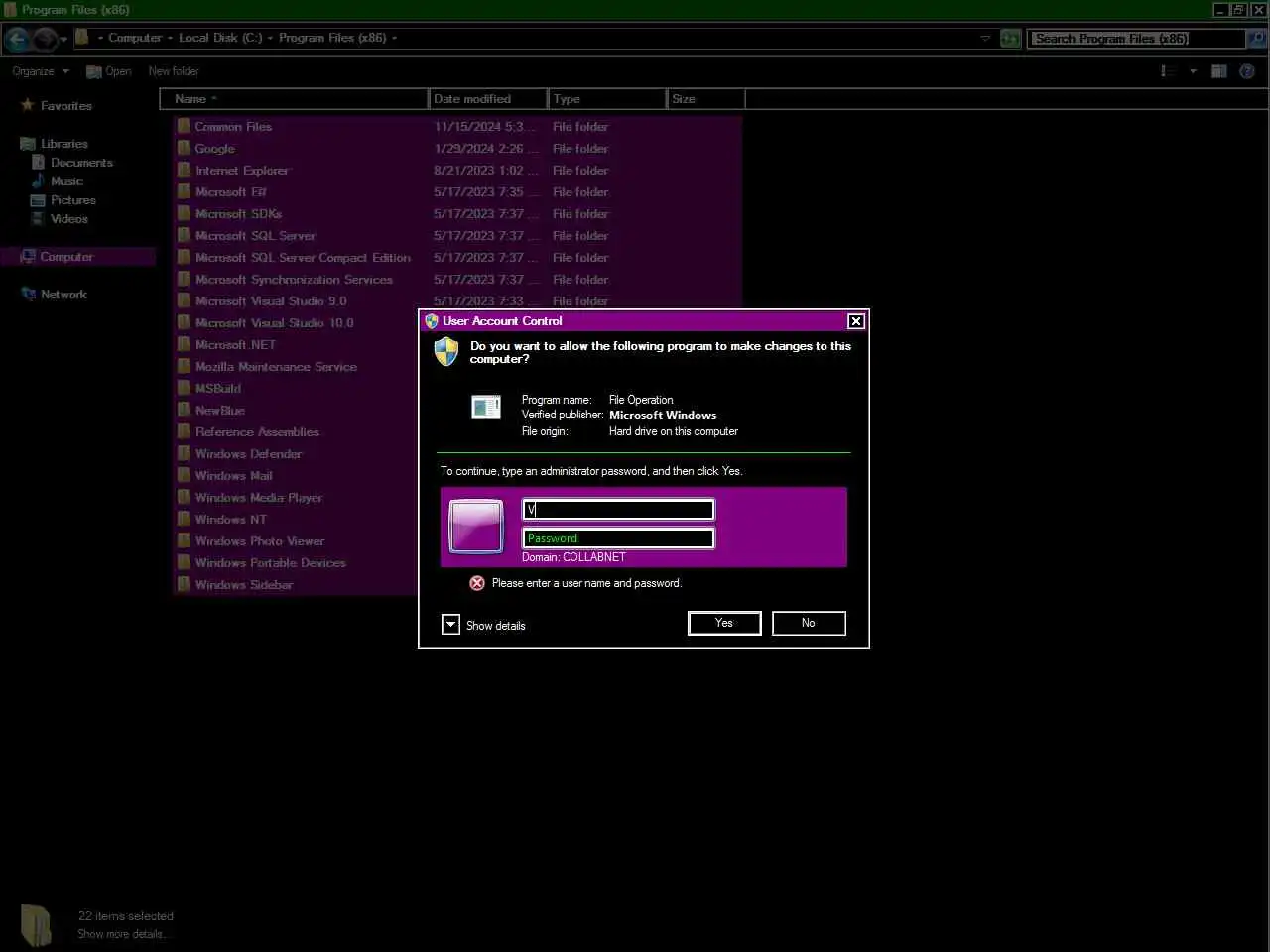Viewport: 1270px width, 952px height.
Task: Select Favorites in the navigation pane
Action: coord(66,106)
